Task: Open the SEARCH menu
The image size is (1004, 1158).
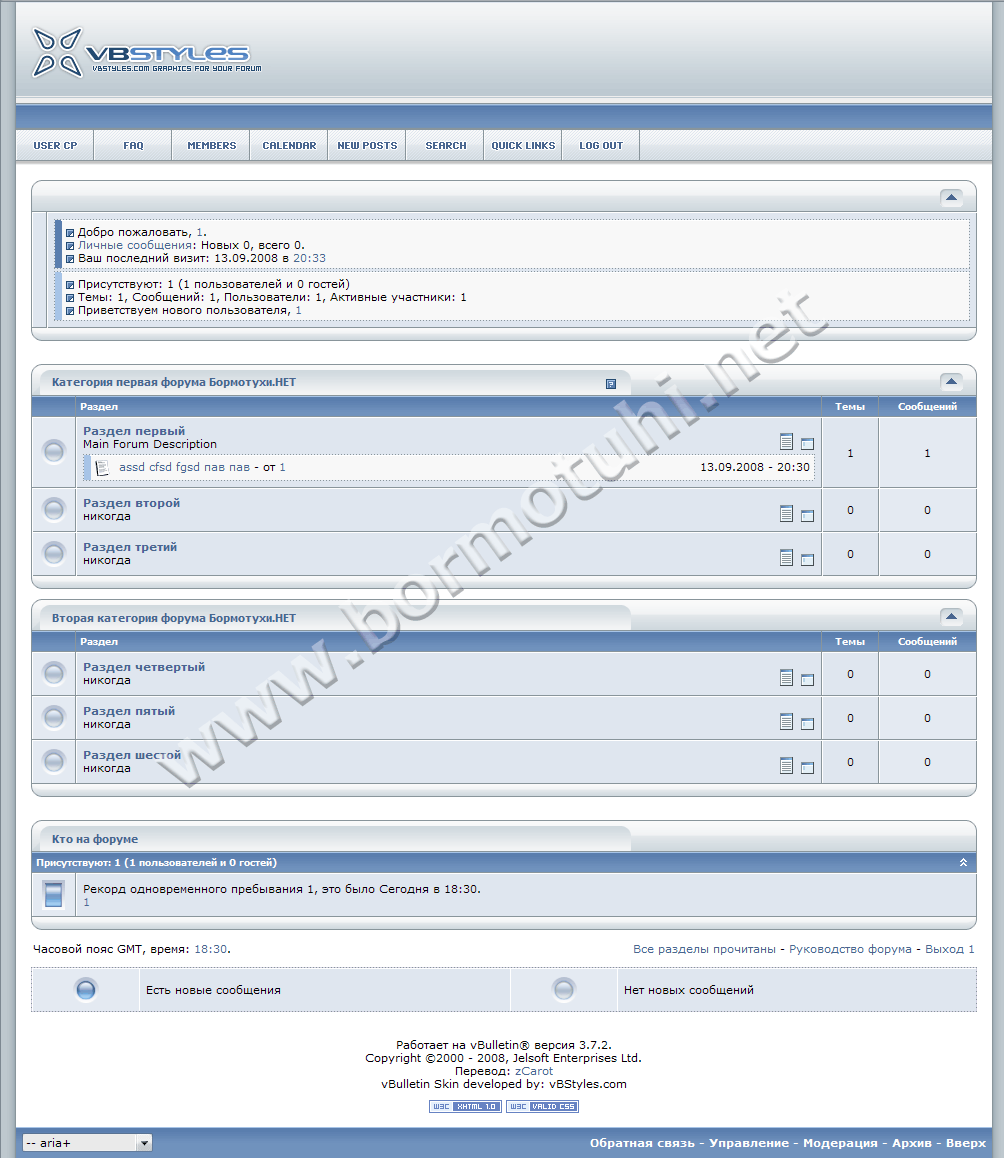Action: [445, 145]
